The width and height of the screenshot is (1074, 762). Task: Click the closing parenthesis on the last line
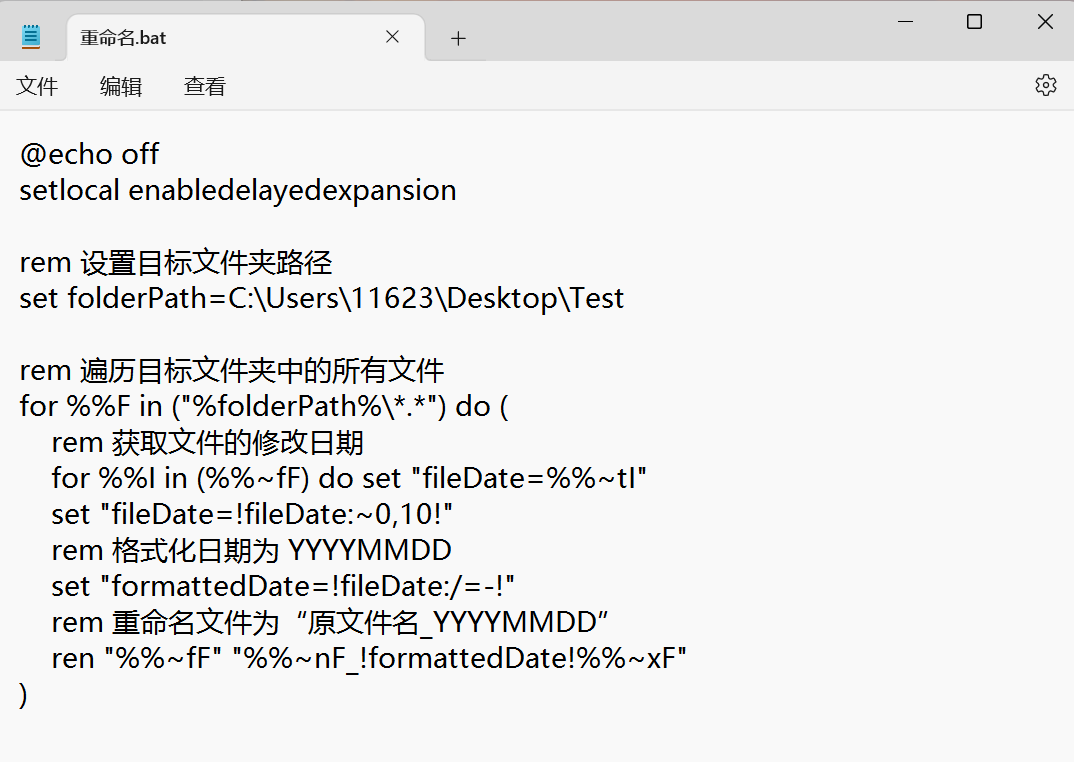click(x=24, y=695)
